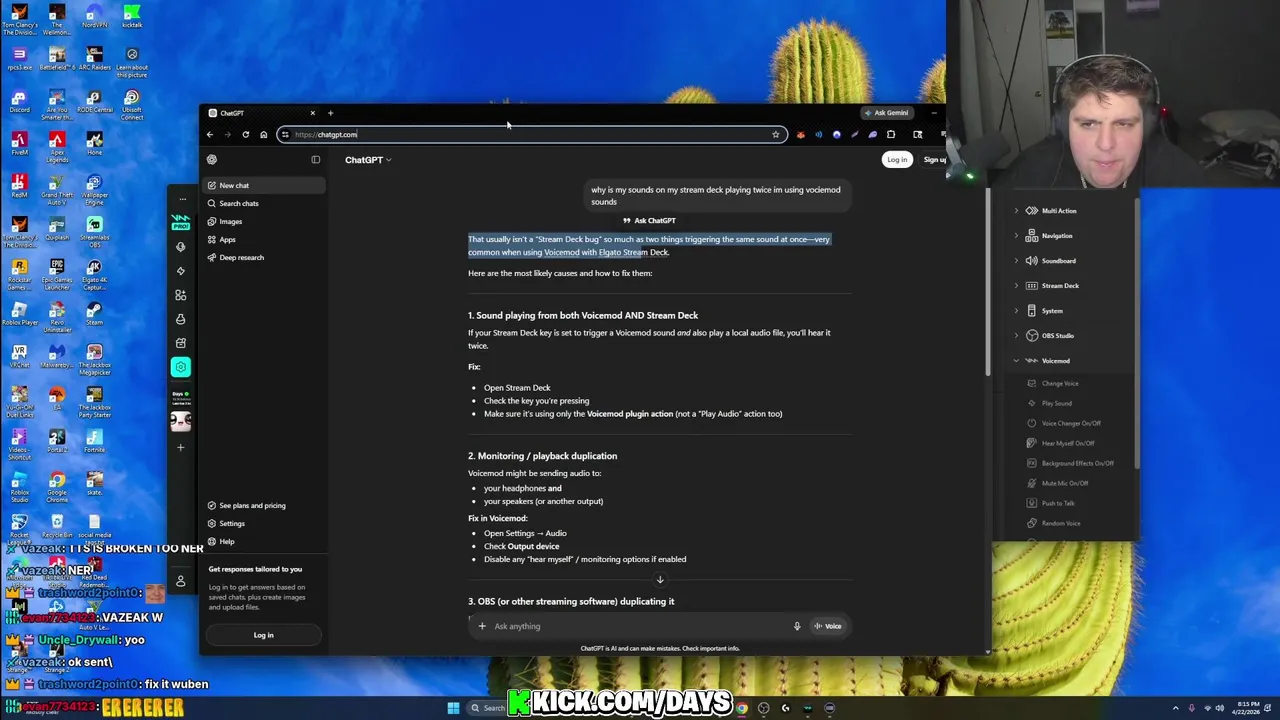Start a New chat

[264, 185]
